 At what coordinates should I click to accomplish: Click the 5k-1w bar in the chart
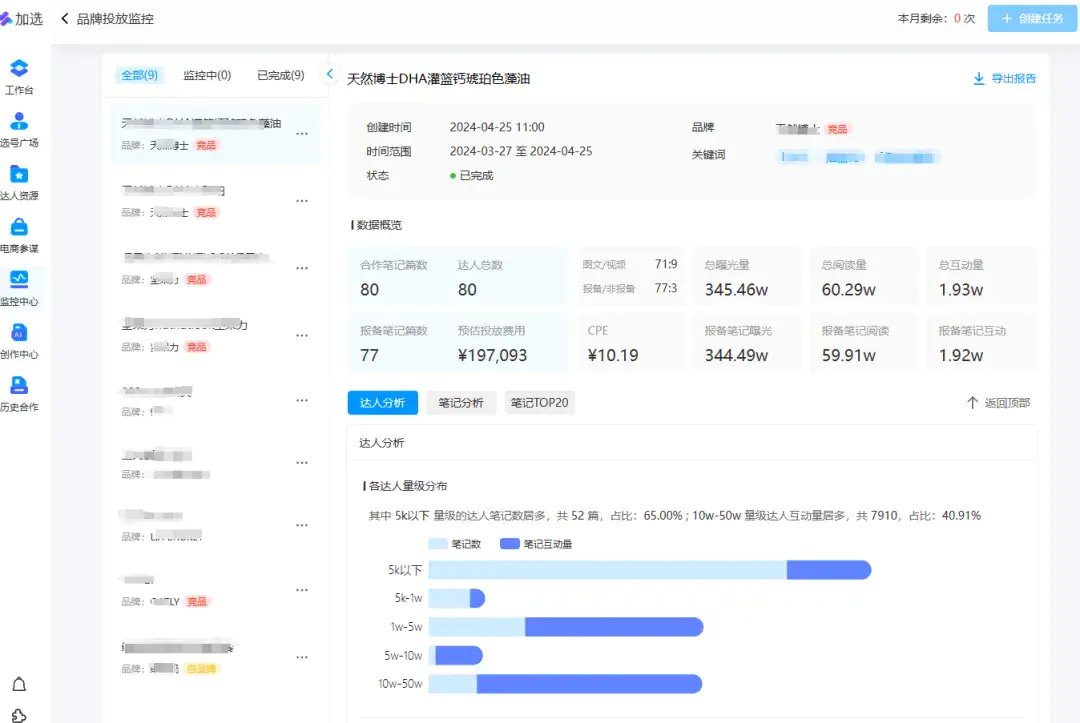tap(457, 598)
